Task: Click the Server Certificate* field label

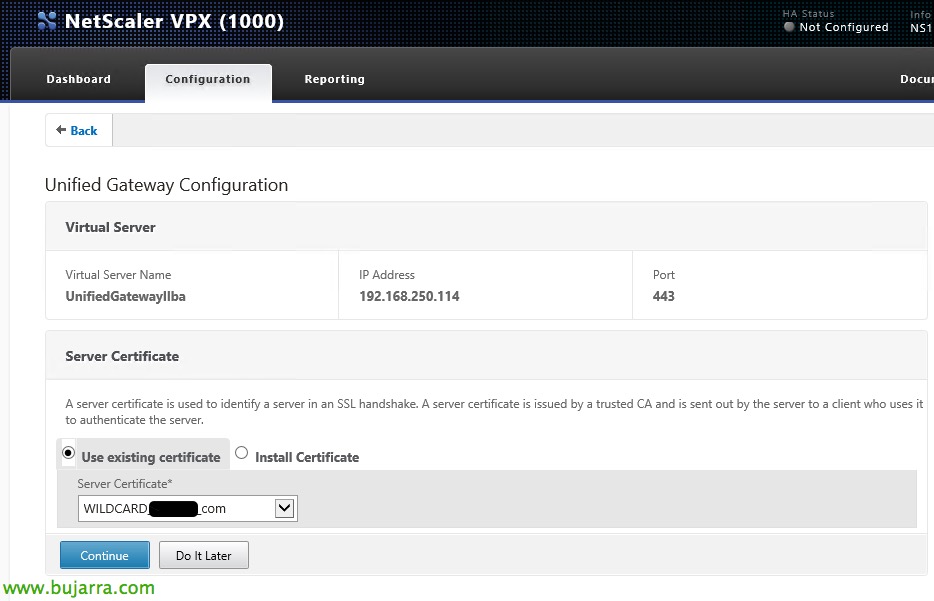Action: tap(125, 484)
